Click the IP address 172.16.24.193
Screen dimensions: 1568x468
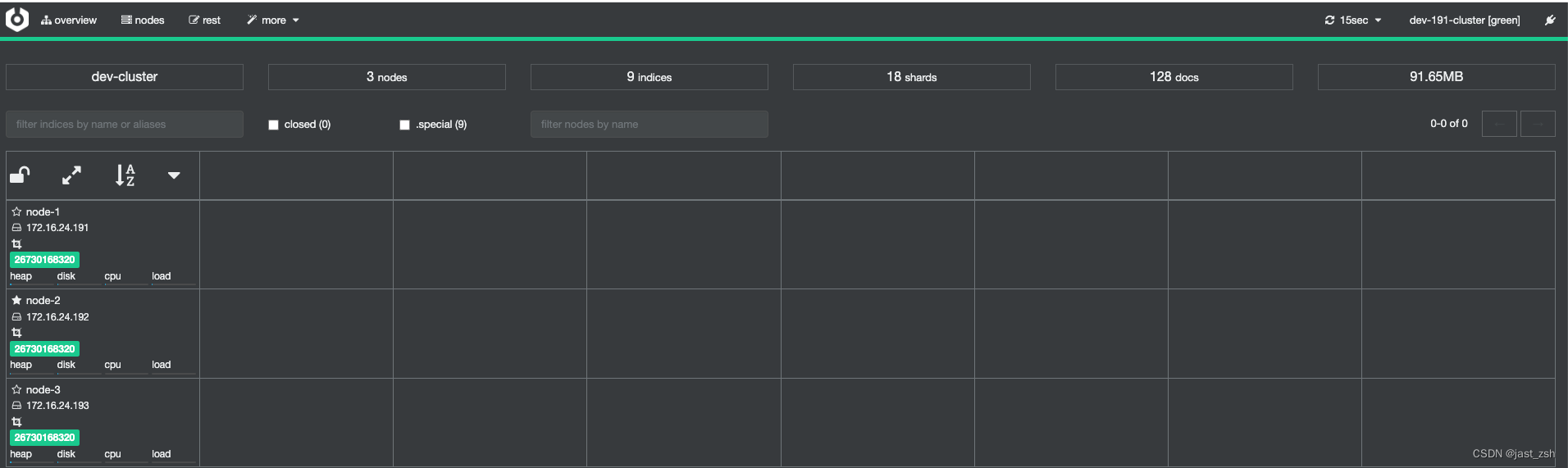click(x=57, y=406)
